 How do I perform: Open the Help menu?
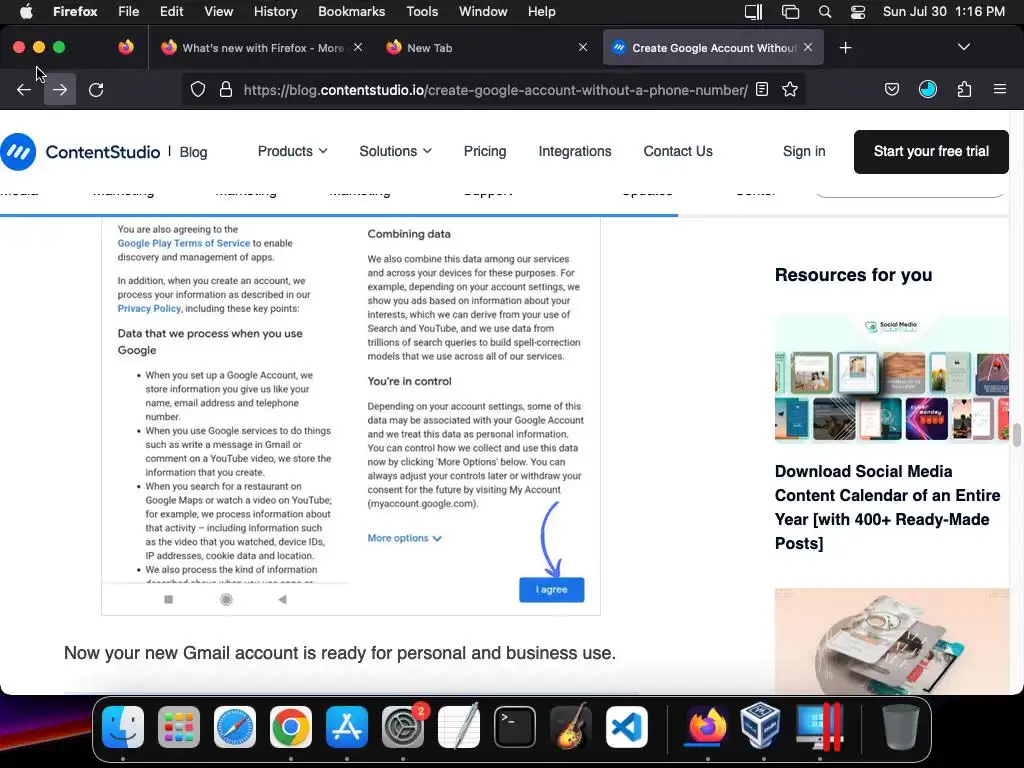tap(541, 11)
